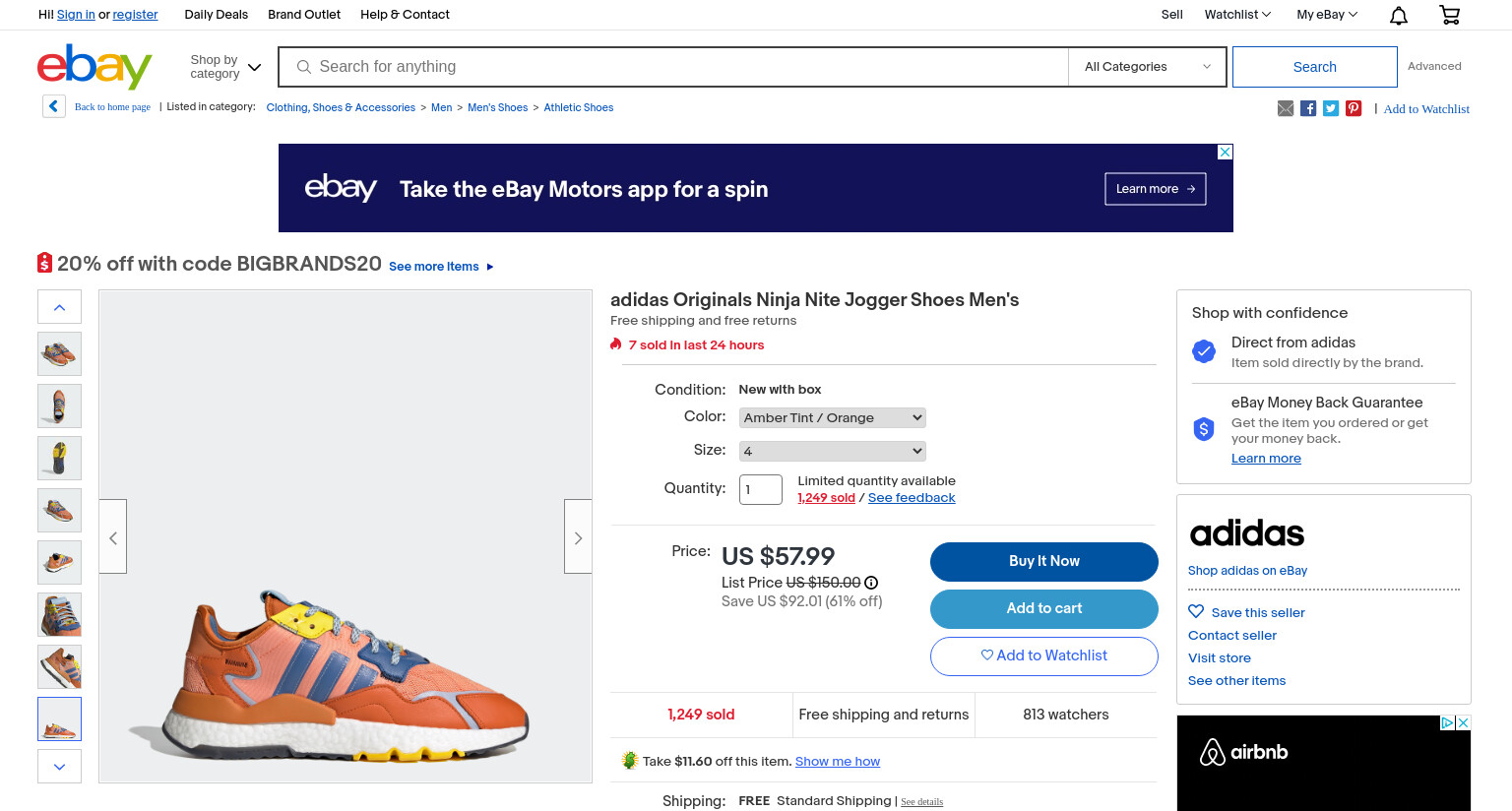Go to Clothing, Shoes & Accessories category
This screenshot has height=811, width=1512.
[341, 107]
